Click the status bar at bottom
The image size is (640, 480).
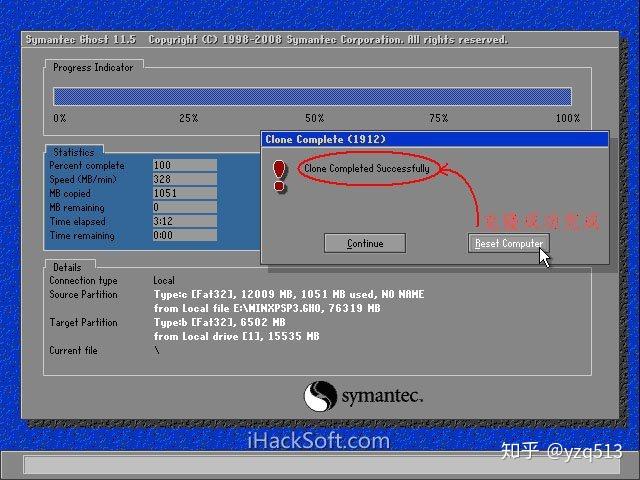pyautogui.click(x=322, y=465)
